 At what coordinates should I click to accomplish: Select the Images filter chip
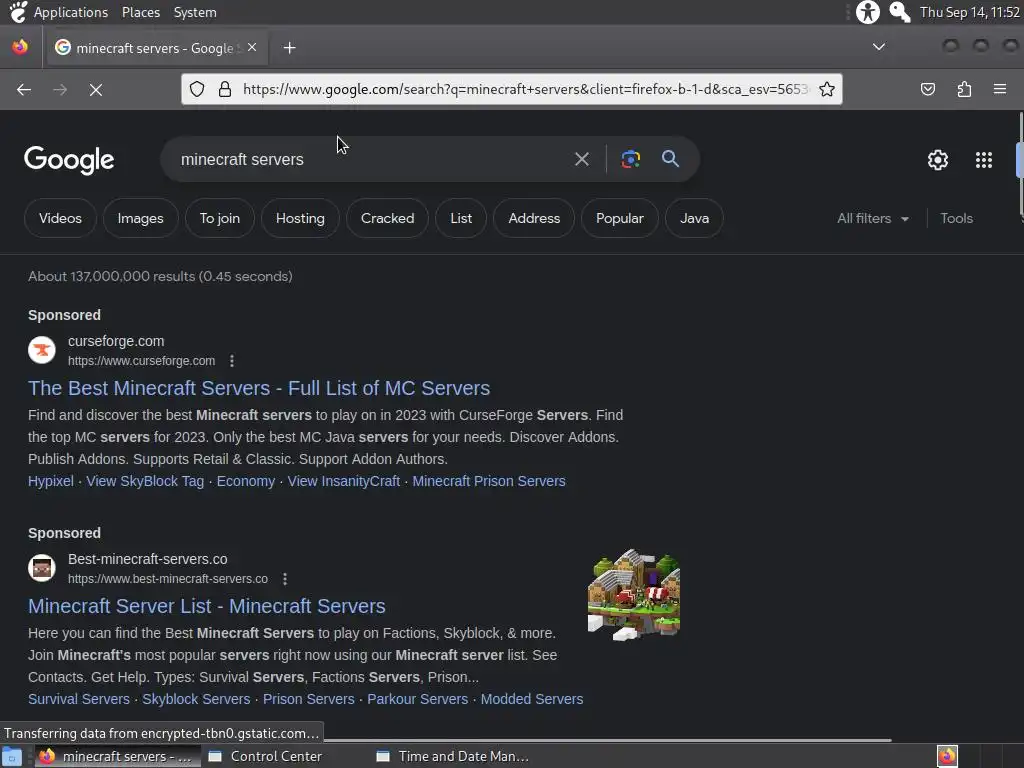click(x=140, y=218)
